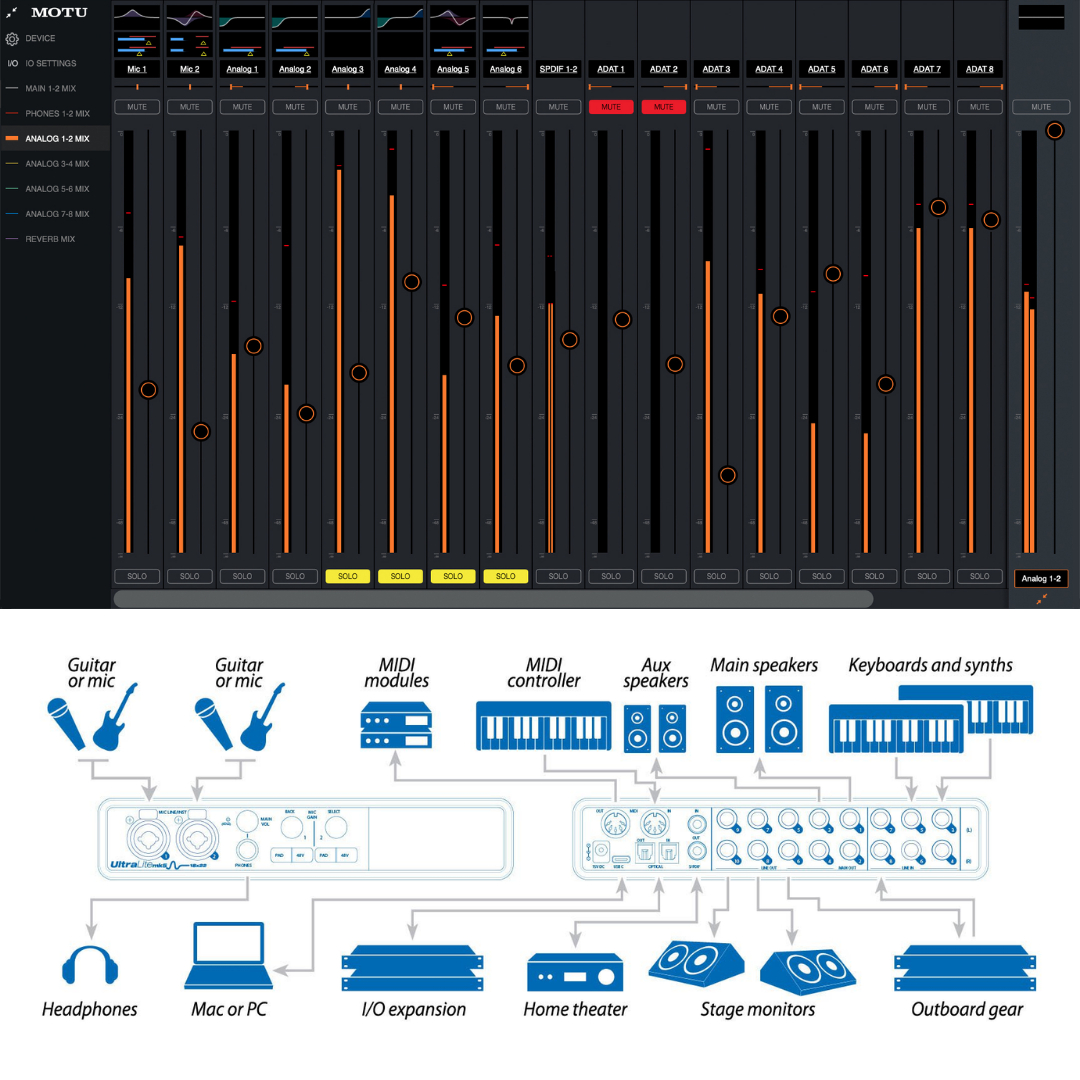Open the Reverb Mix view

coord(55,239)
